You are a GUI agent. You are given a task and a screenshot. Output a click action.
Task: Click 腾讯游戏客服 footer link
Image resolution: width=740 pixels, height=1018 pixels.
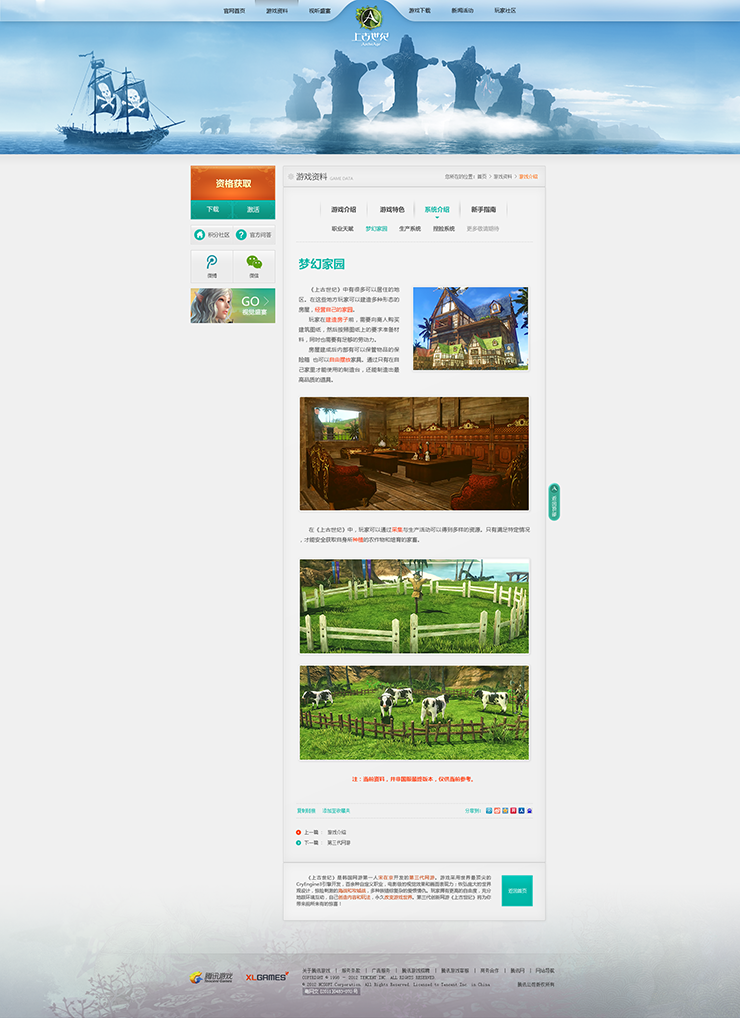point(455,971)
